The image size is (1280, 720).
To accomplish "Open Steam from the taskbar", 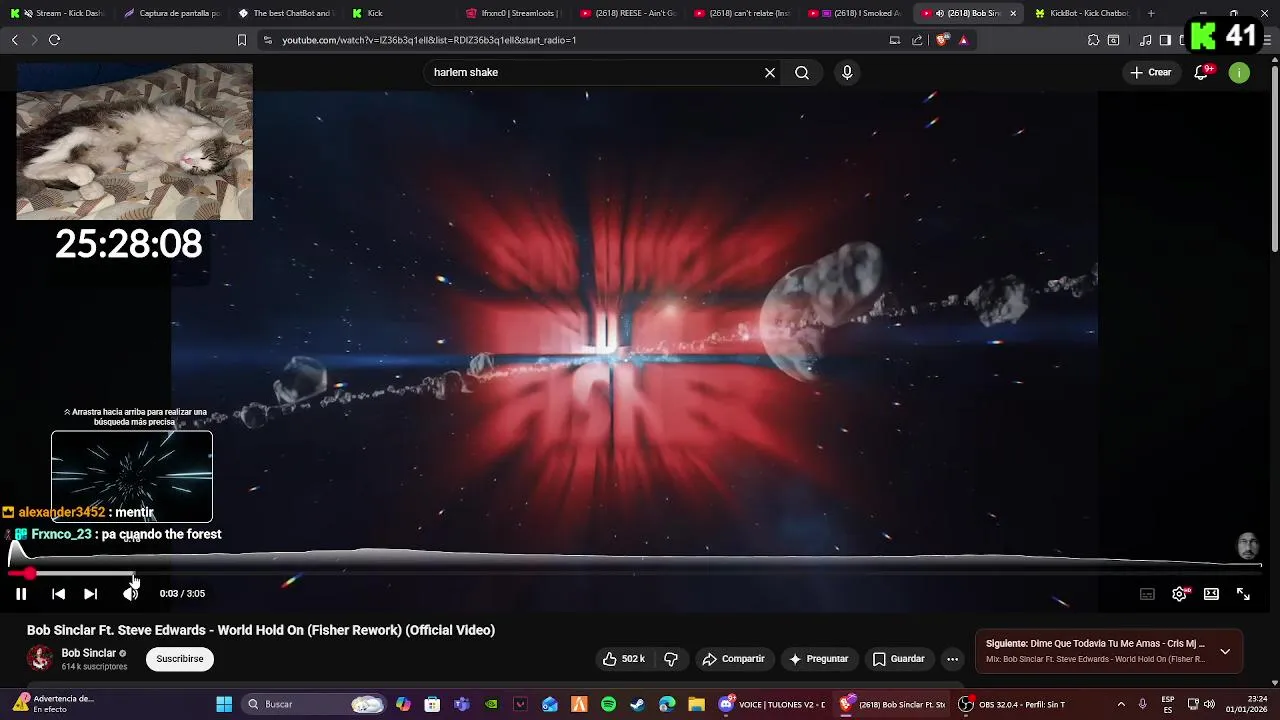I will pos(637,704).
